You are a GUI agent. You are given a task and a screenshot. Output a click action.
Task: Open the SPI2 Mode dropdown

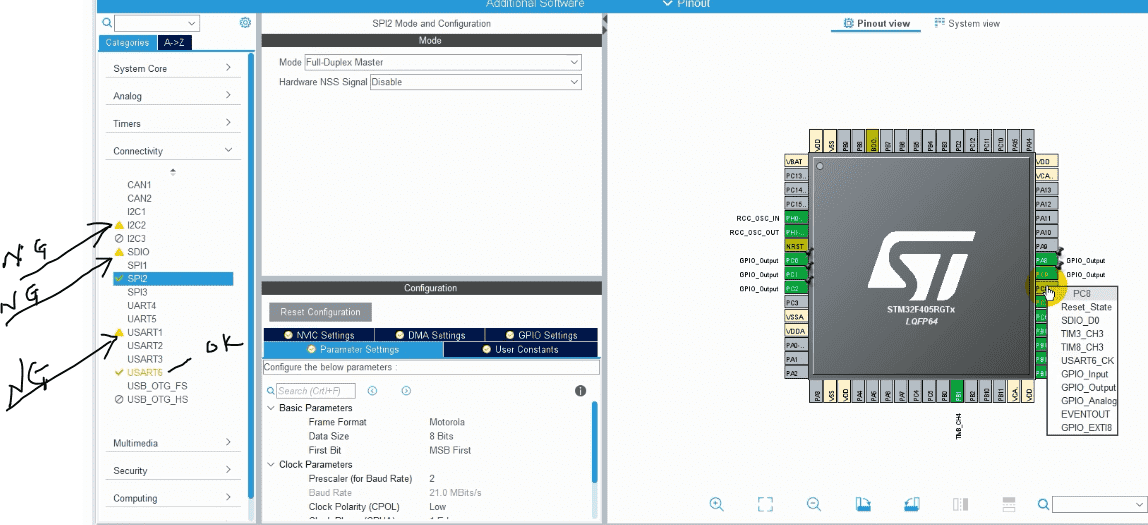point(443,62)
